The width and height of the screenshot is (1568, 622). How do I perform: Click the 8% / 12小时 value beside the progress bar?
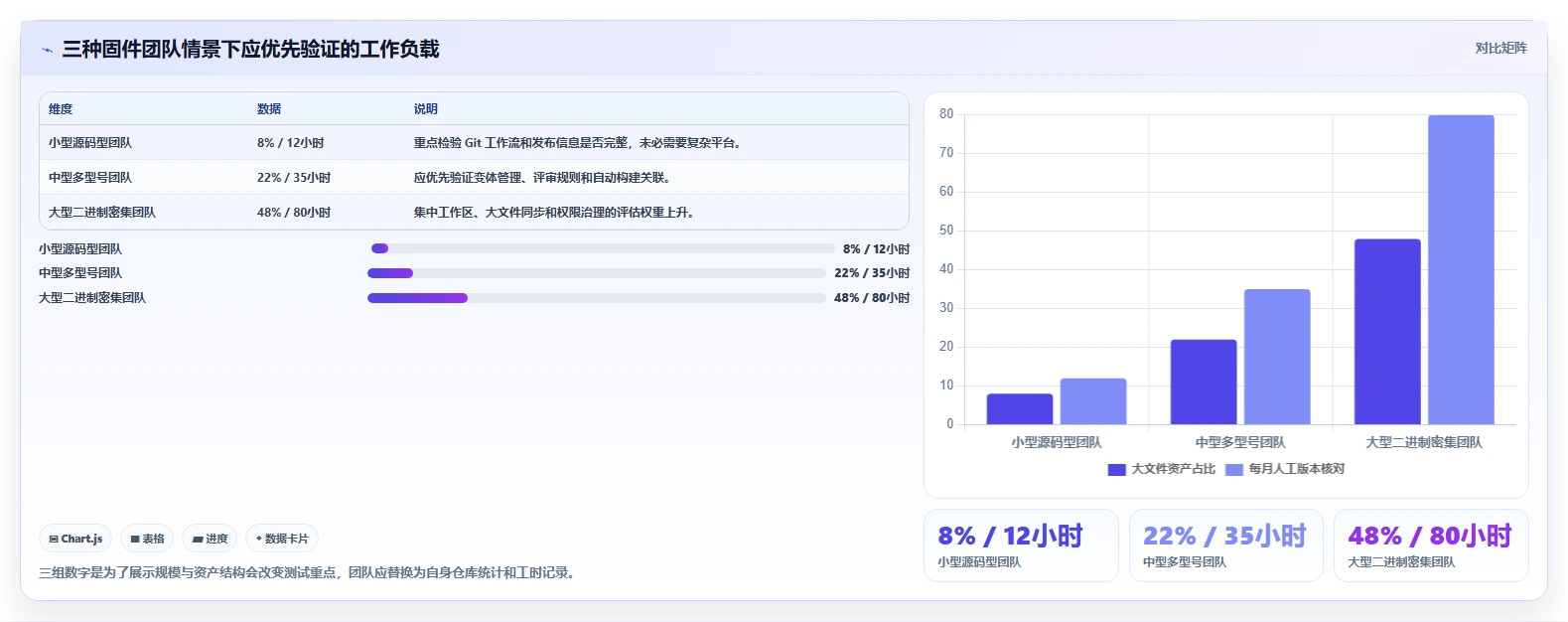(x=876, y=249)
